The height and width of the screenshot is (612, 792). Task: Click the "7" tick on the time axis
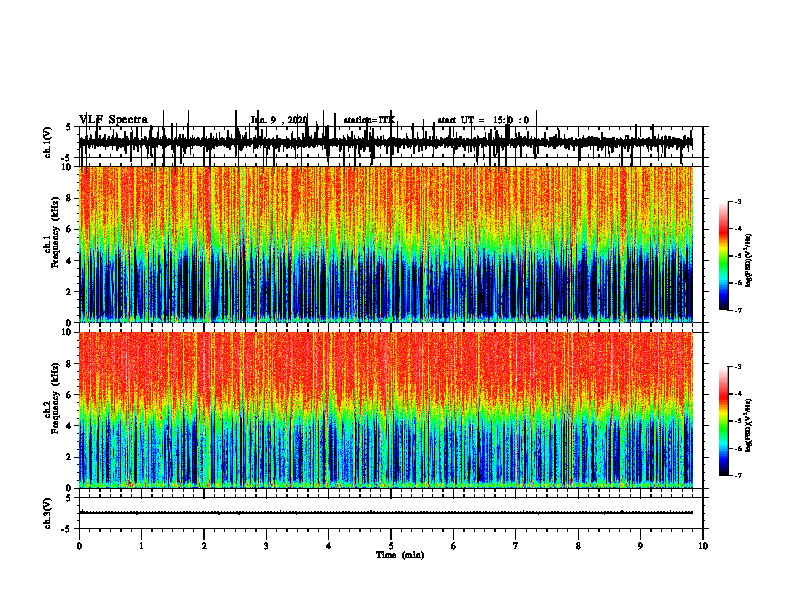tap(516, 546)
